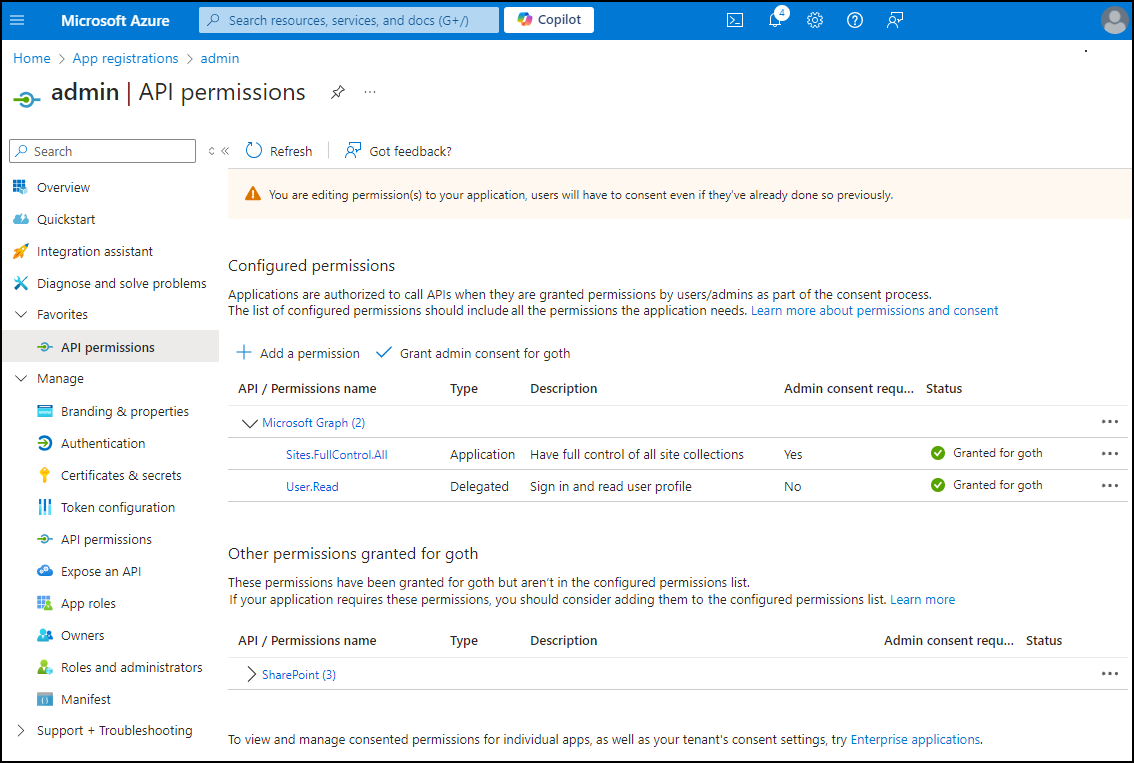Open the Cloud Shell terminal icon

[735, 20]
